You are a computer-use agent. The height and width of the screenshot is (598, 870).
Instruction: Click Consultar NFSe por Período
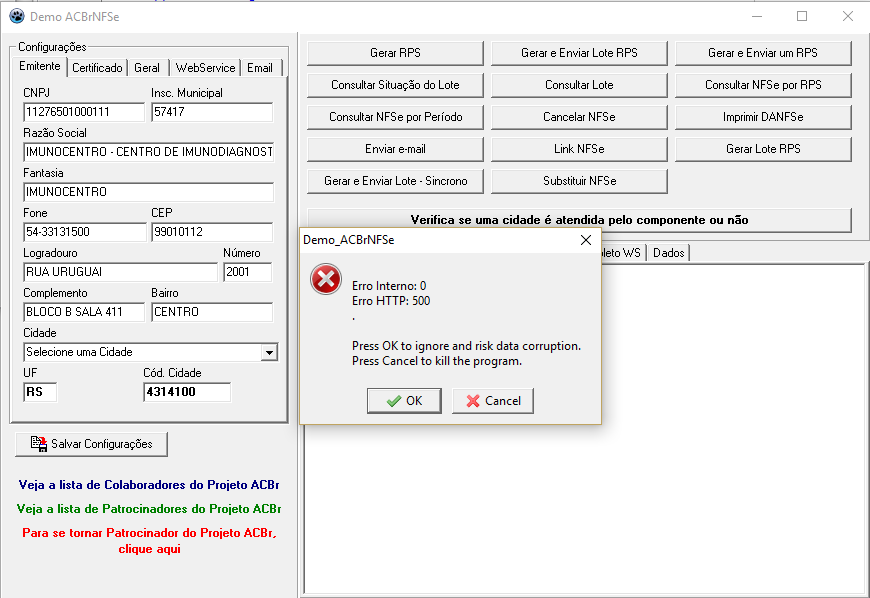pyautogui.click(x=395, y=117)
